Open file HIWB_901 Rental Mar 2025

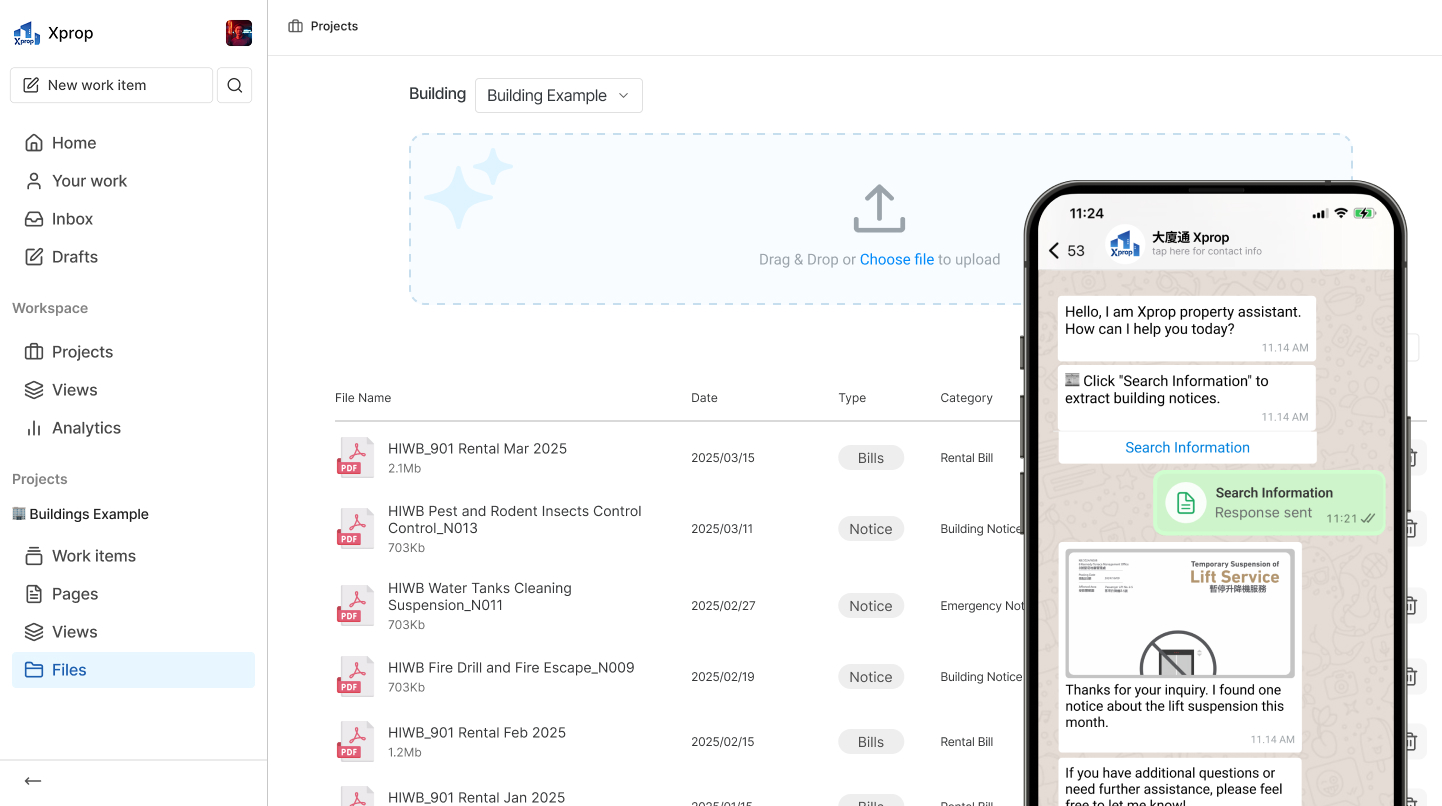pos(477,449)
